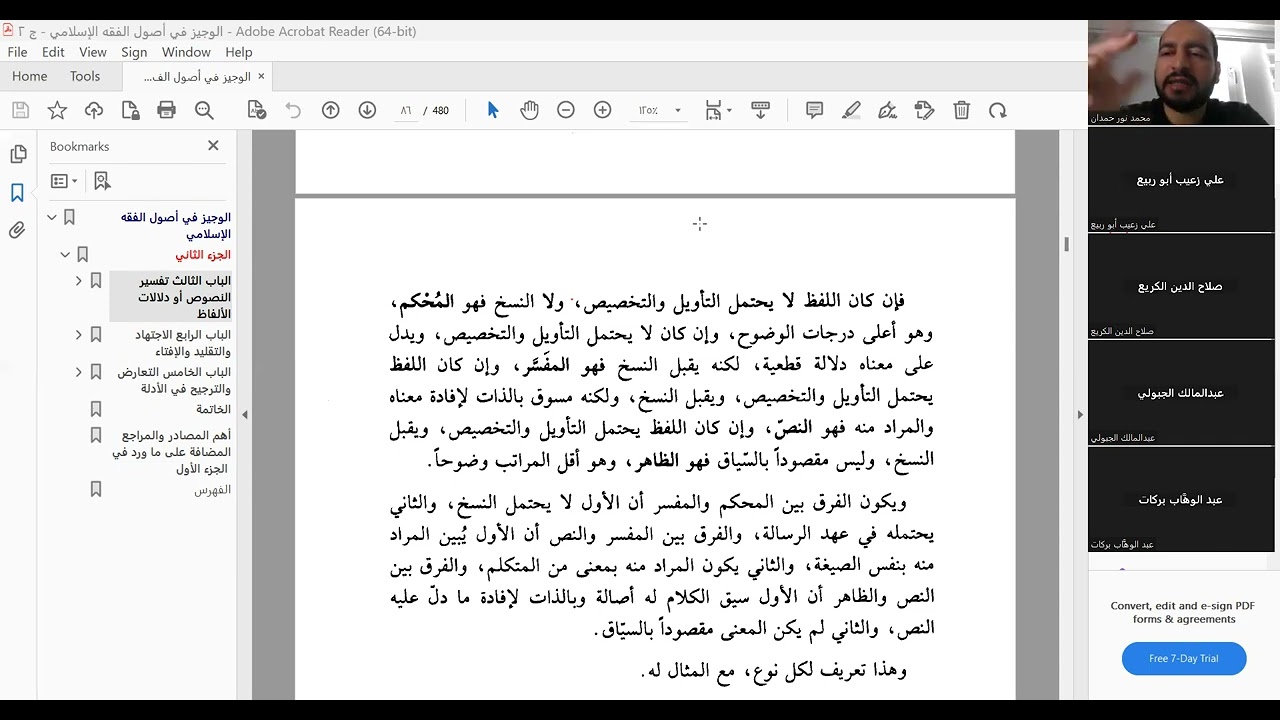Collapse the root book title bookmark
The height and width of the screenshot is (720, 1280).
click(x=52, y=217)
